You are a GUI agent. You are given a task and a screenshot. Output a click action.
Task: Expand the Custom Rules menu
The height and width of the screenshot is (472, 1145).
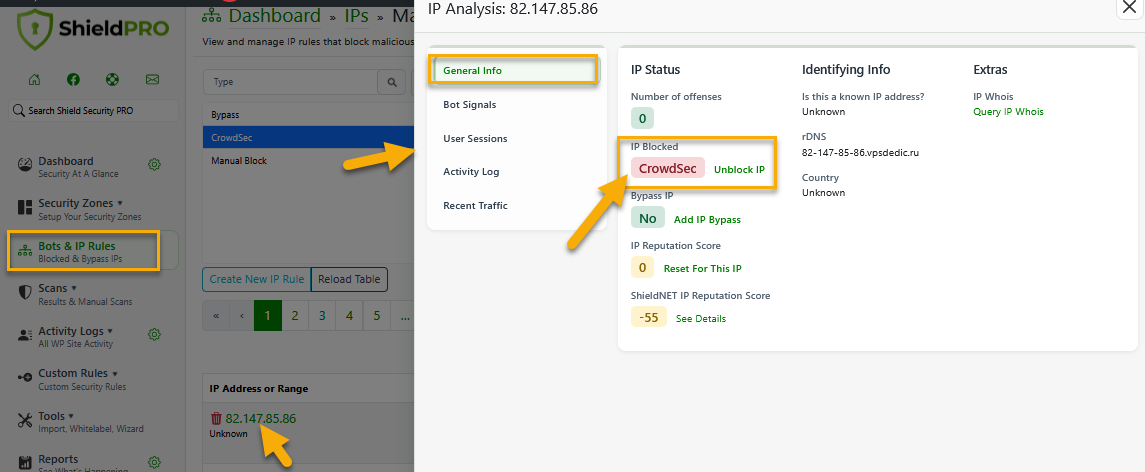(x=115, y=373)
